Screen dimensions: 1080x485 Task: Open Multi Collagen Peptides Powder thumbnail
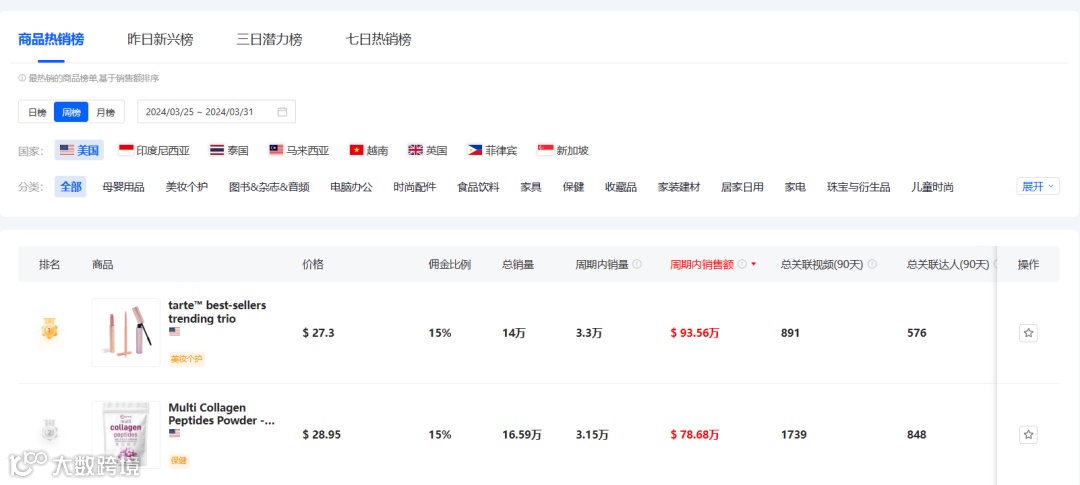tap(126, 435)
